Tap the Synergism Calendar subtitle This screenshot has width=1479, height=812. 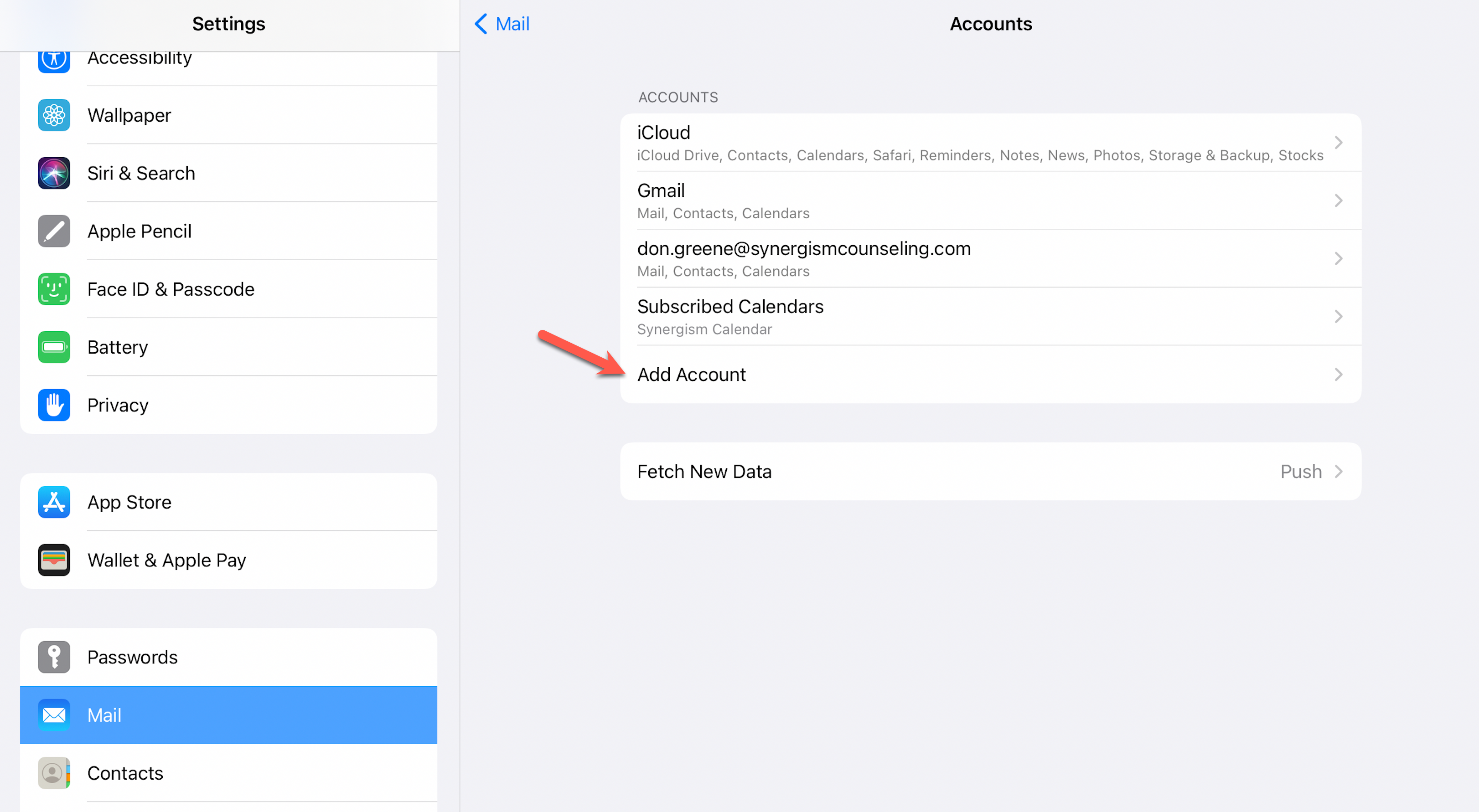704,329
